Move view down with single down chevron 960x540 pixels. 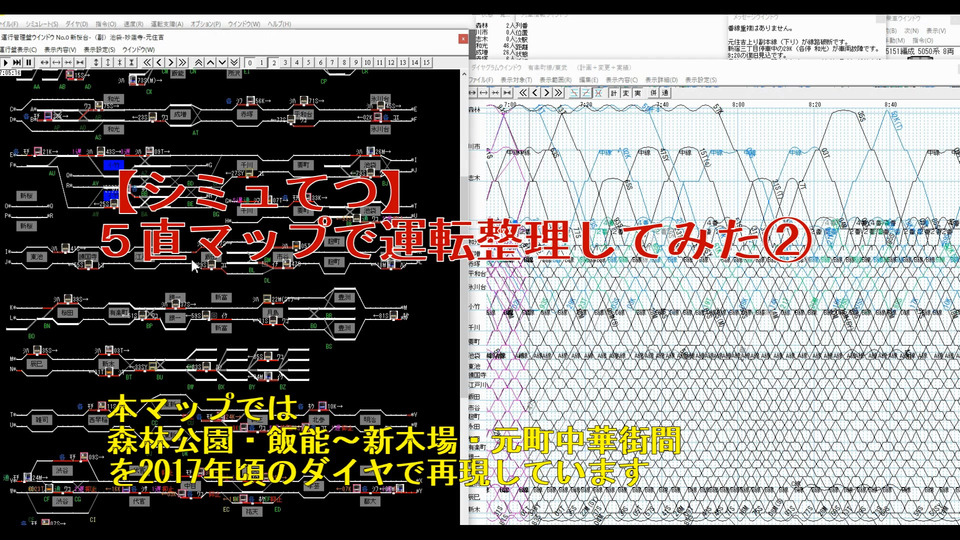222,62
